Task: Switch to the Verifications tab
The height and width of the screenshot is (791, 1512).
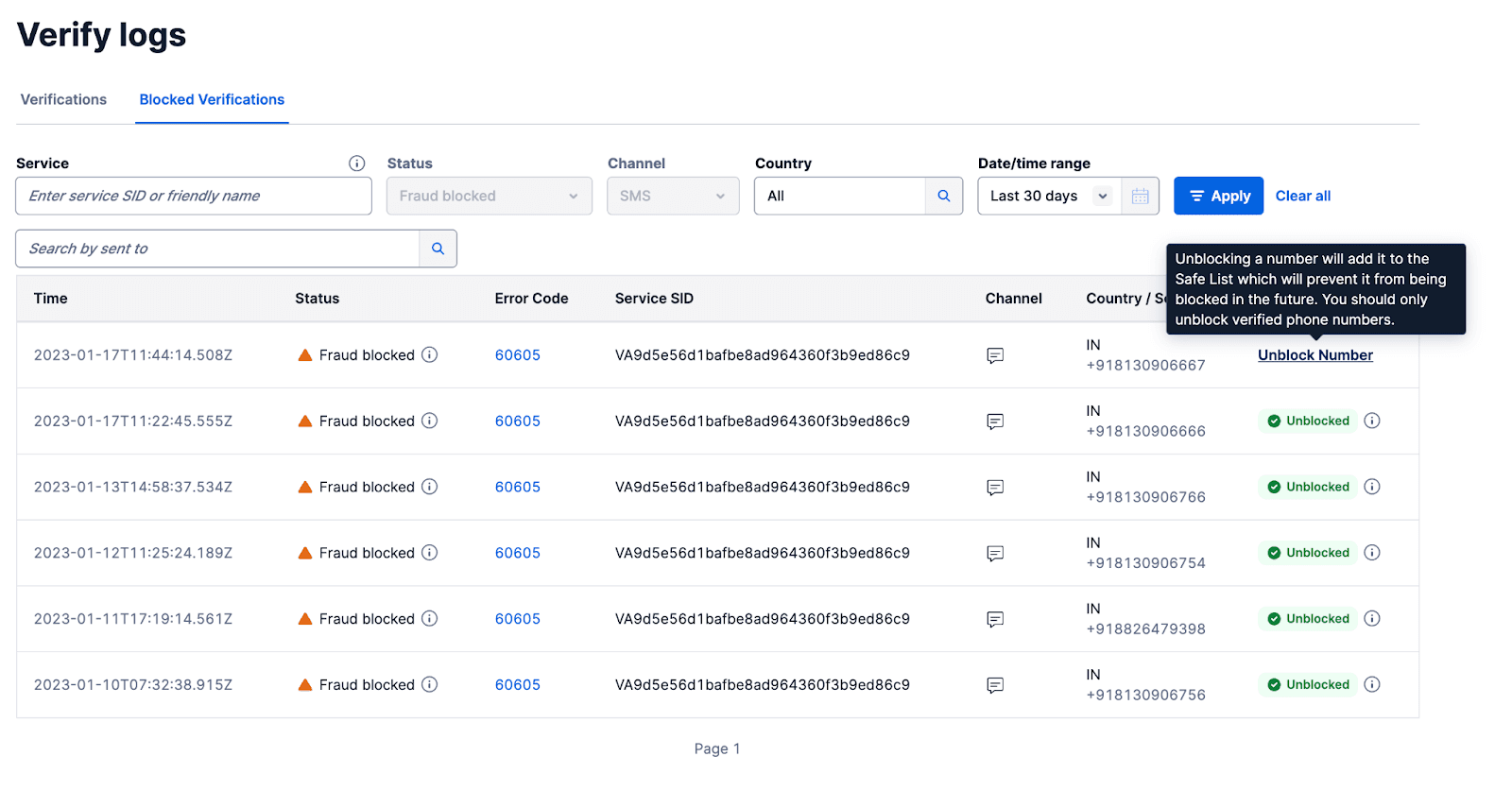Action: click(63, 100)
